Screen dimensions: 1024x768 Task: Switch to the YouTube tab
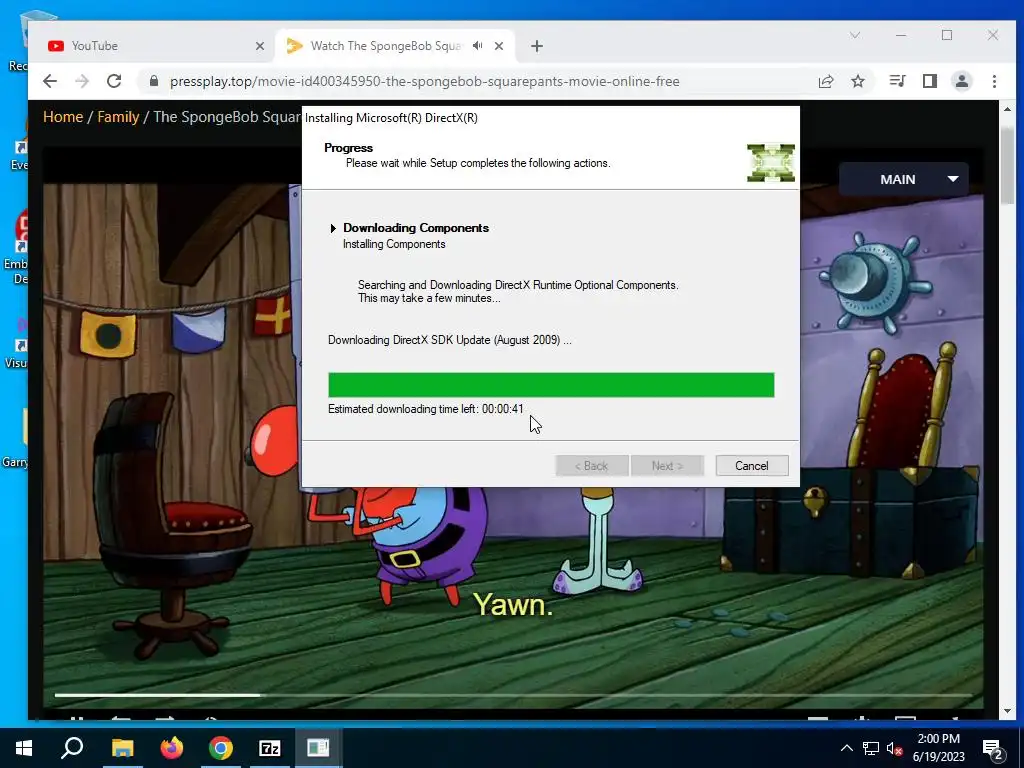pos(150,46)
